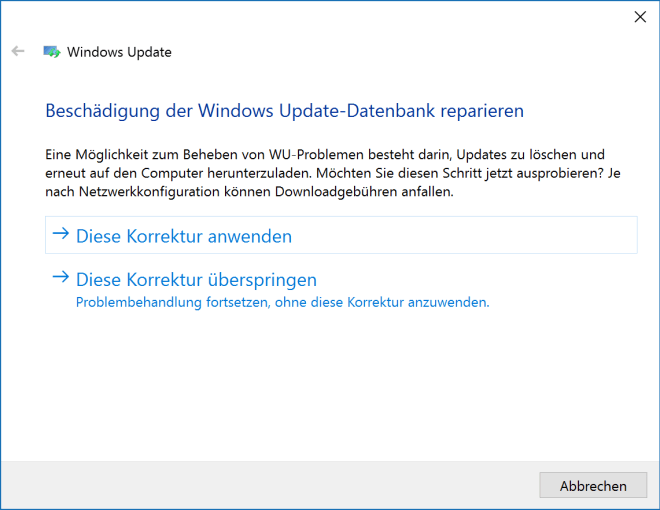Click the heading Beschädigung der Windows Update-Datenbank reparieren
This screenshot has width=660, height=510.
tap(285, 111)
